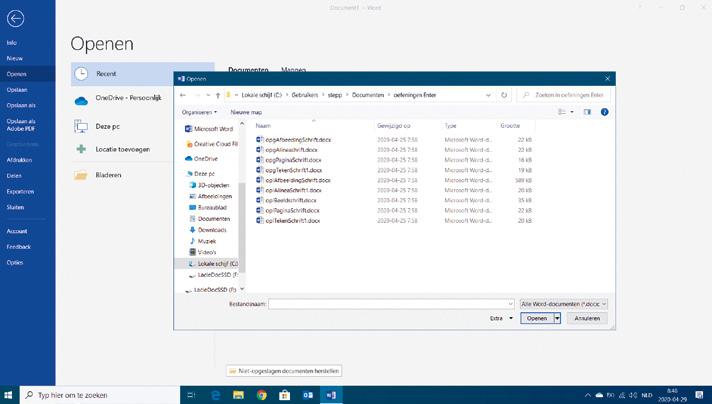Select file oplTekenSchrift1.docx
The height and width of the screenshot is (404, 712).
tap(288, 221)
